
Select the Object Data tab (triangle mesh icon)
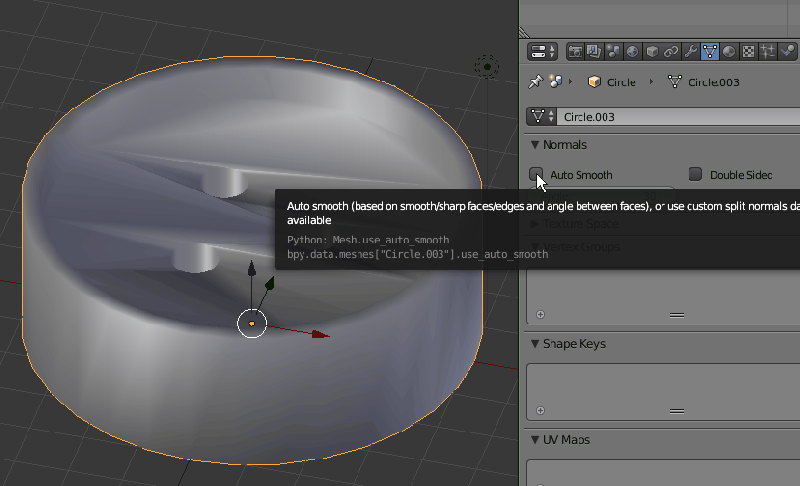pyautogui.click(x=710, y=52)
